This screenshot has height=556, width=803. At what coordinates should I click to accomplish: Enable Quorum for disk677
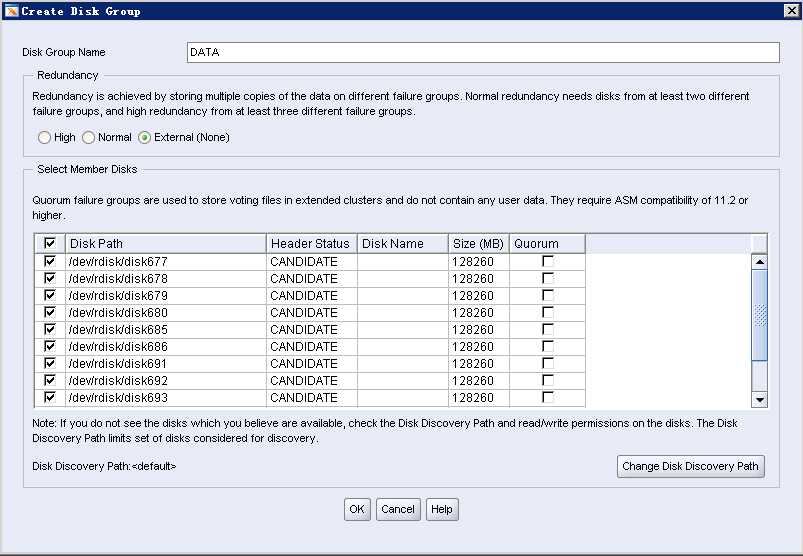pos(547,261)
